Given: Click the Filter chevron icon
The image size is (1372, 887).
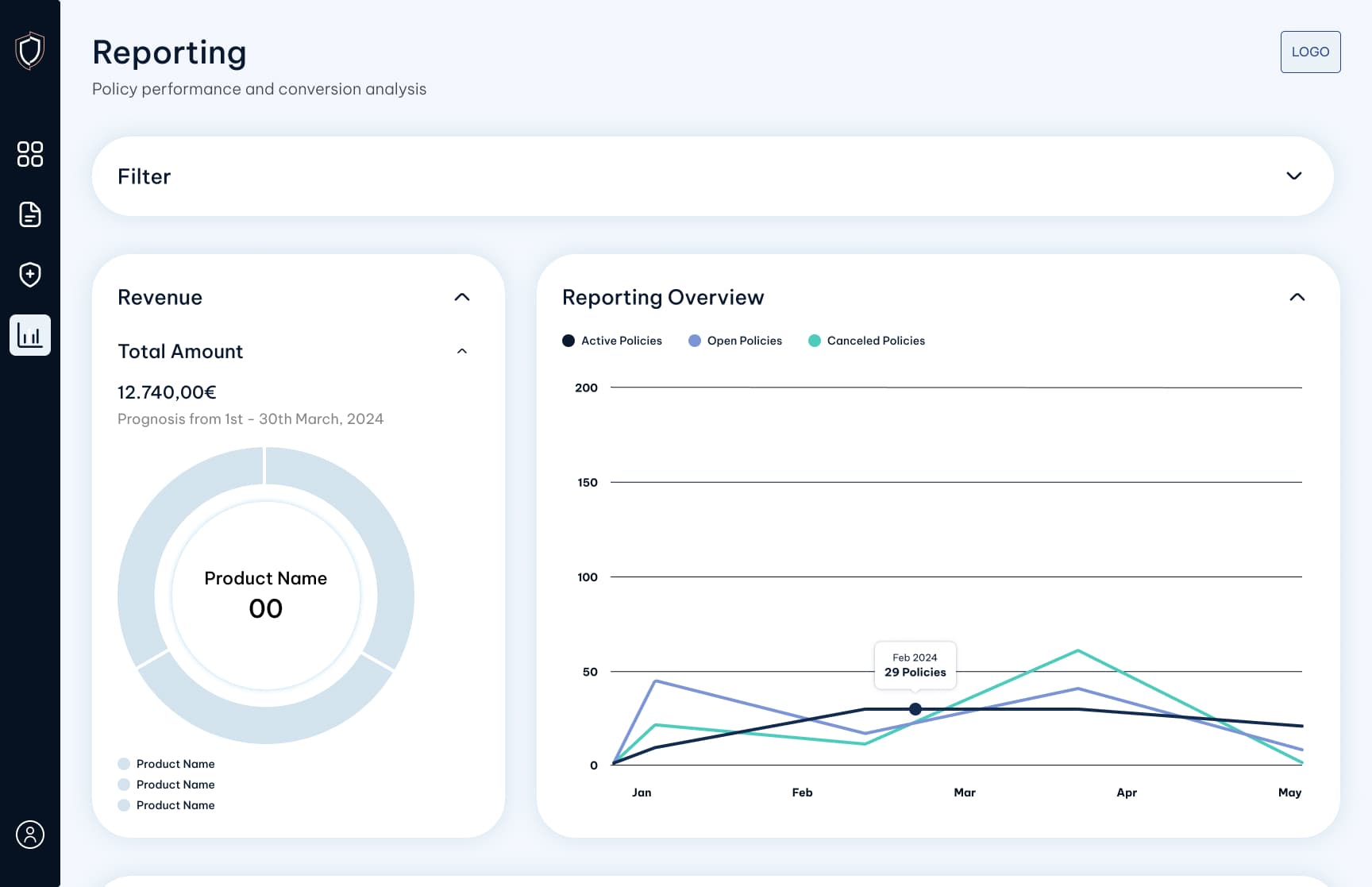Looking at the screenshot, I should click(1293, 176).
